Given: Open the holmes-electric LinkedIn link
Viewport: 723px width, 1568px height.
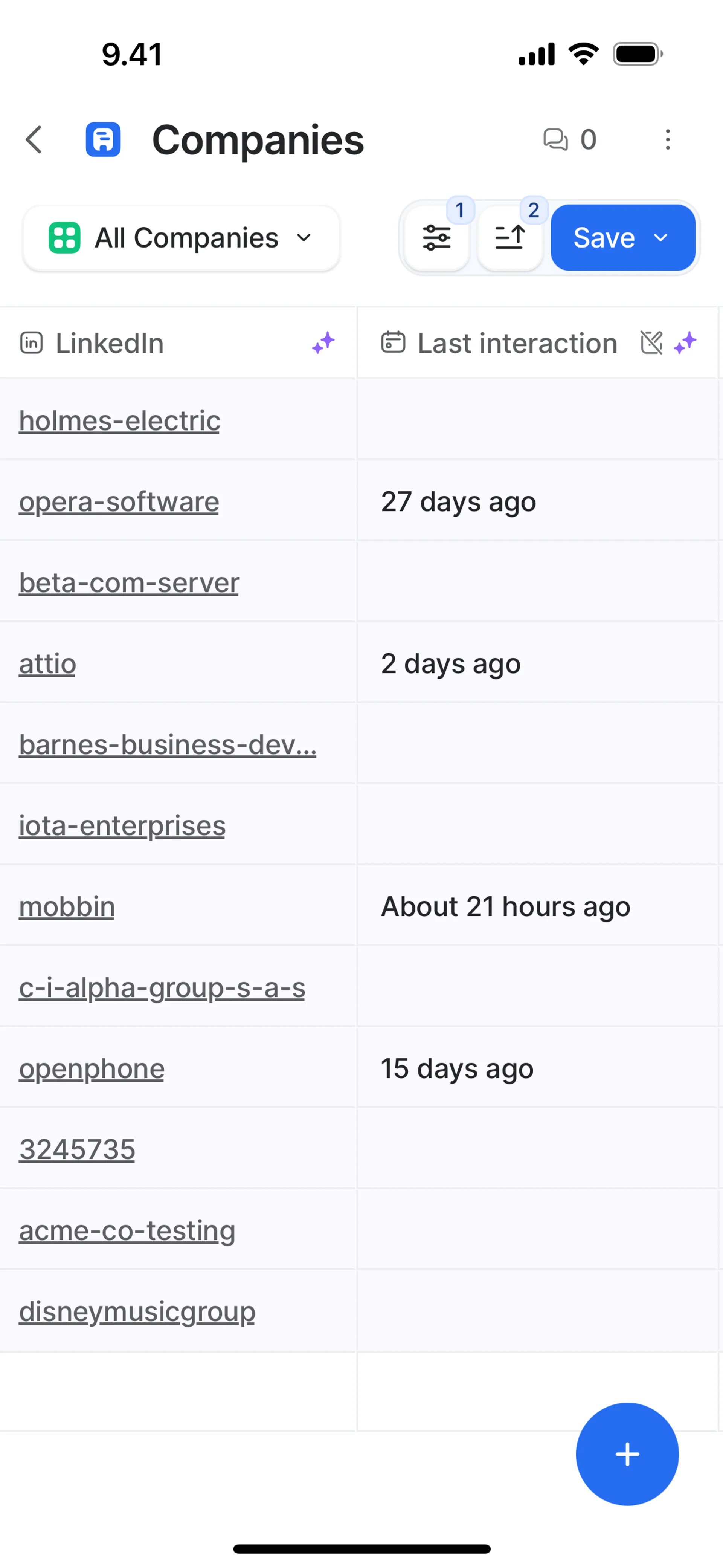Looking at the screenshot, I should (x=119, y=420).
